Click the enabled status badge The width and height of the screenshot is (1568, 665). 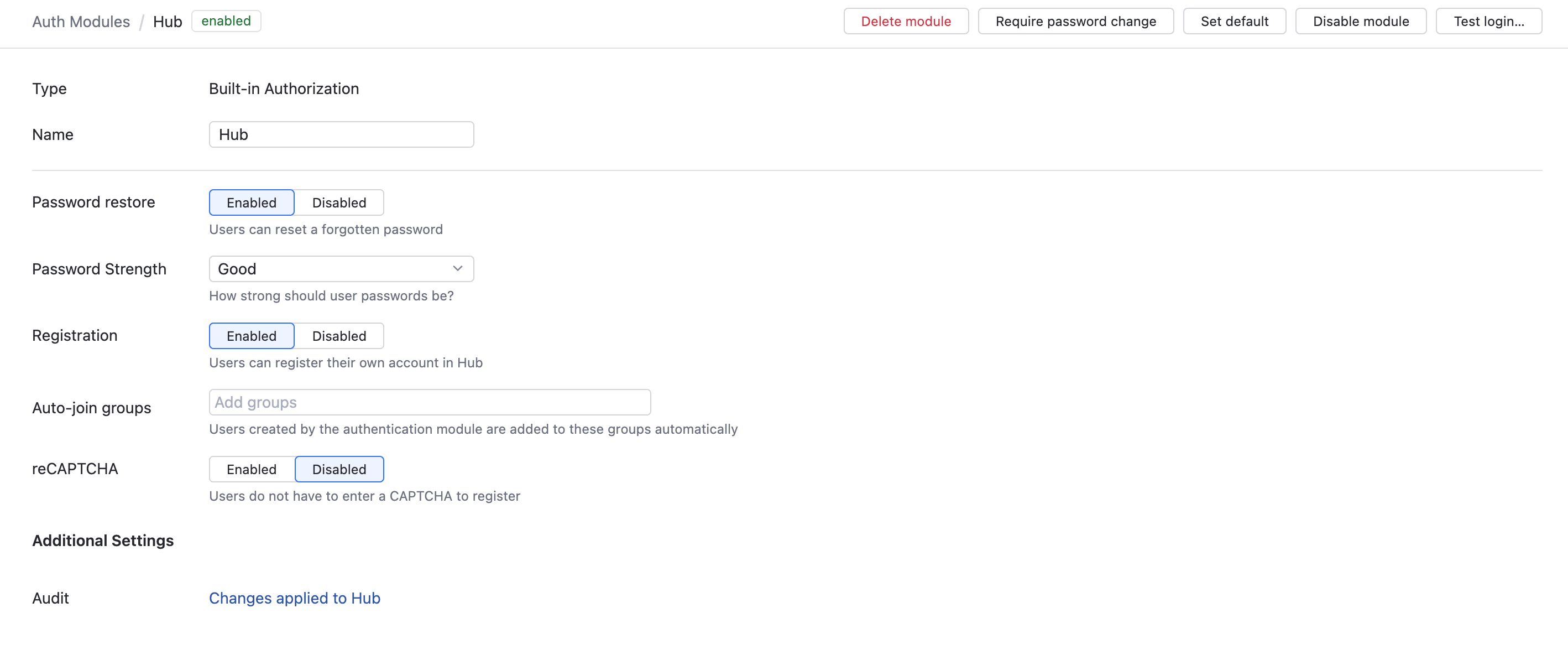coord(226,20)
